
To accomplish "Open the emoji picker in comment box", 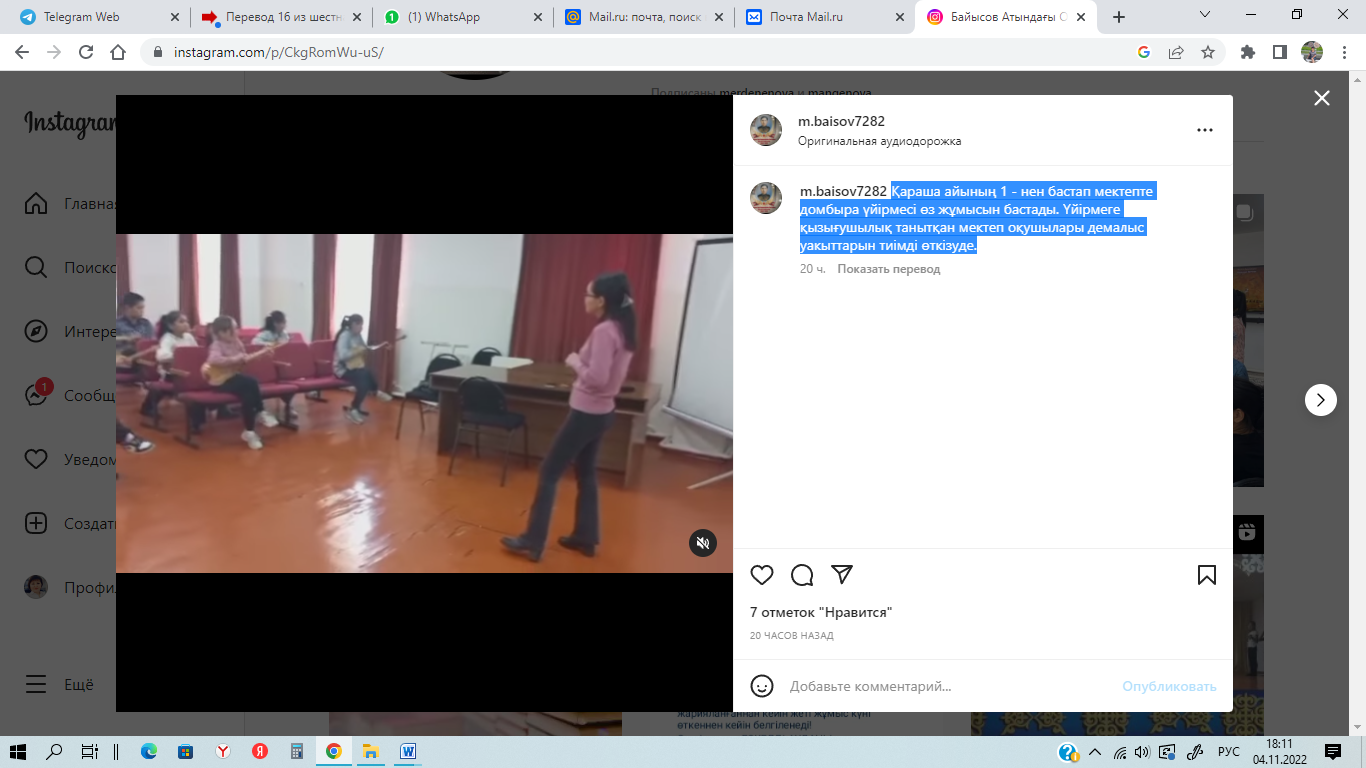I will [x=762, y=686].
